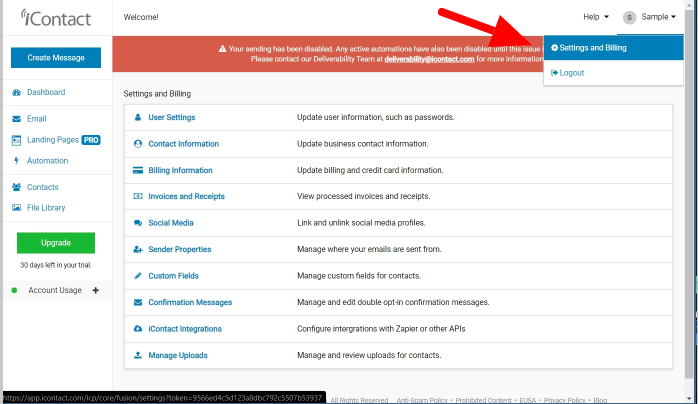Click the '30 days left in your trial' text
The image size is (698, 404).
[x=56, y=265]
